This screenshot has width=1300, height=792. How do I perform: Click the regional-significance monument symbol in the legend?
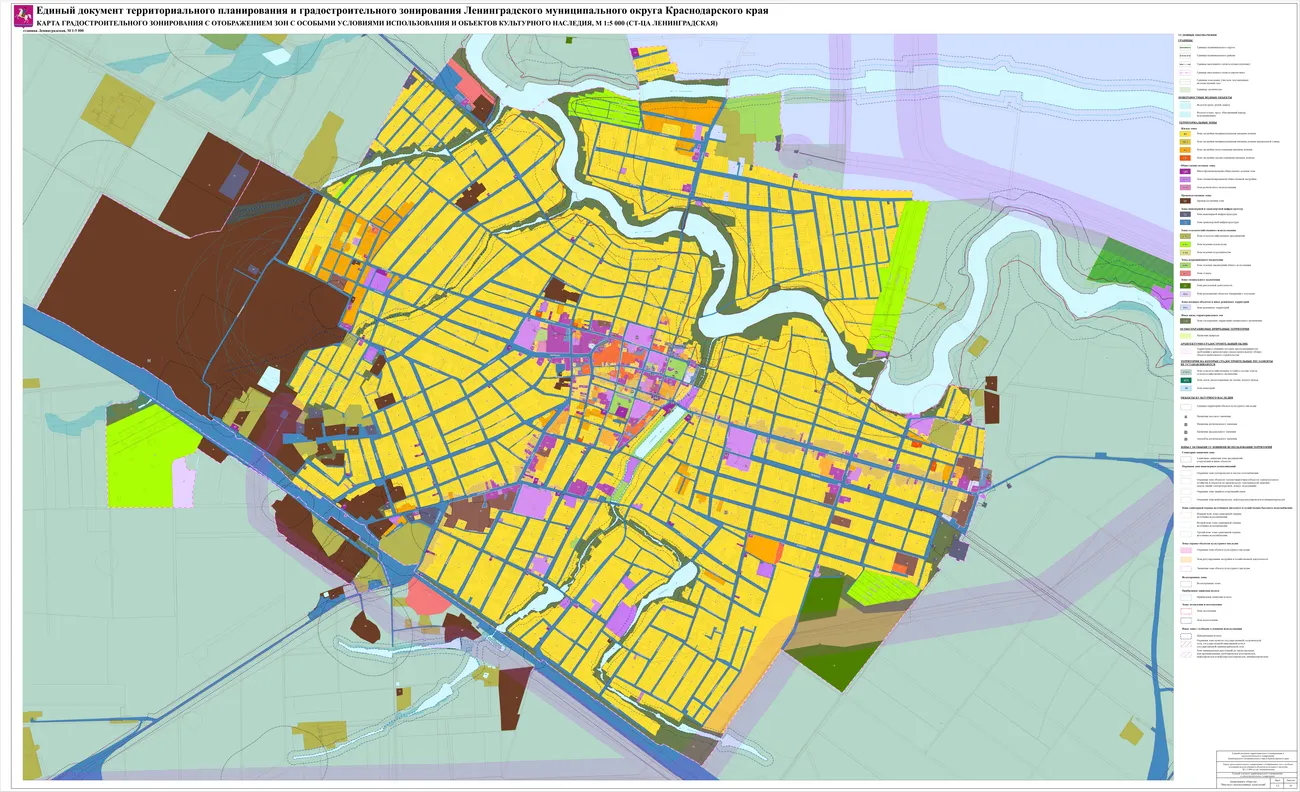point(1185,424)
